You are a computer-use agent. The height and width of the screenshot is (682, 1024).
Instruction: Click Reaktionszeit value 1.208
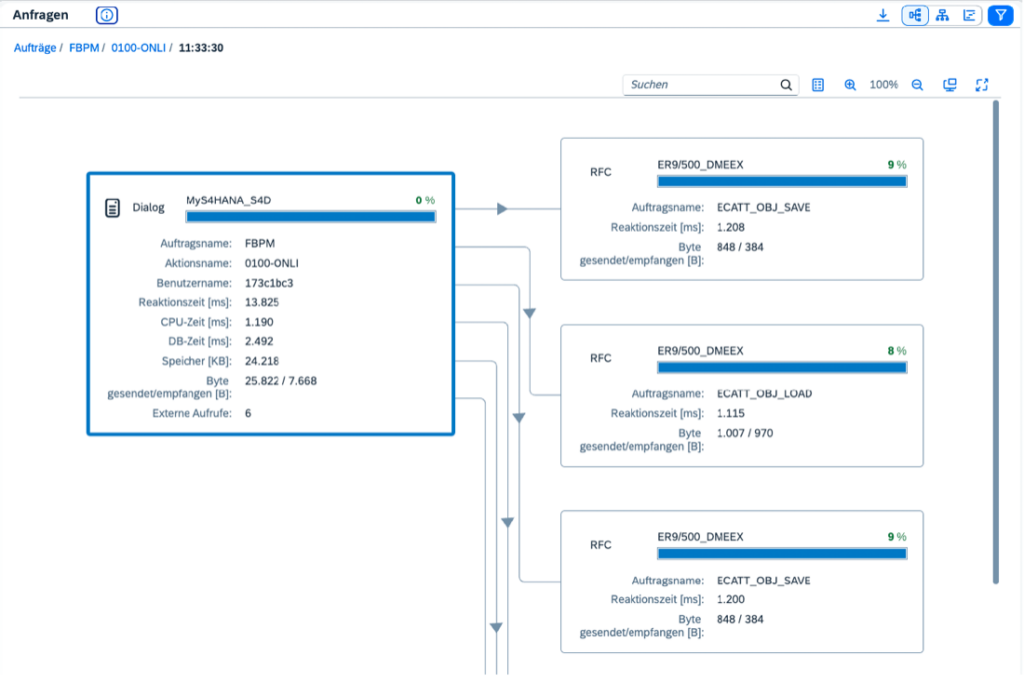click(x=731, y=227)
